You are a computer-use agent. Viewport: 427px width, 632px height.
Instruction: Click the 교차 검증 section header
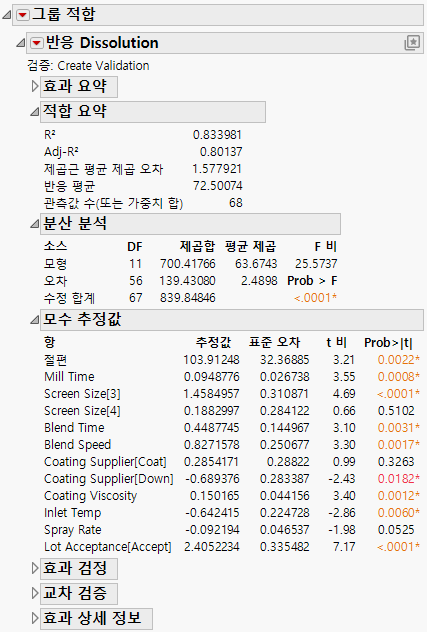(x=79, y=593)
